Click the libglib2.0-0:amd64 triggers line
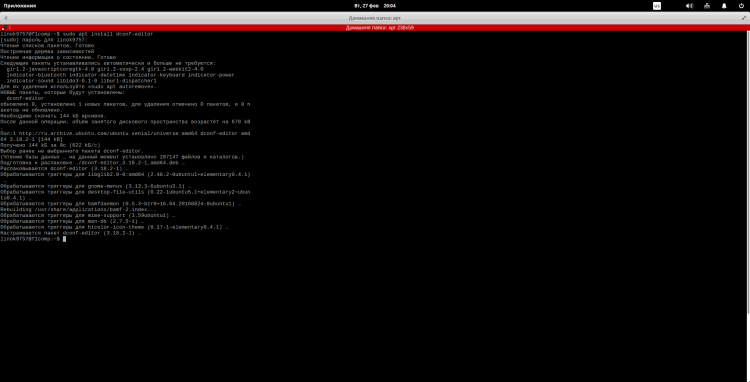 pyautogui.click(x=125, y=175)
